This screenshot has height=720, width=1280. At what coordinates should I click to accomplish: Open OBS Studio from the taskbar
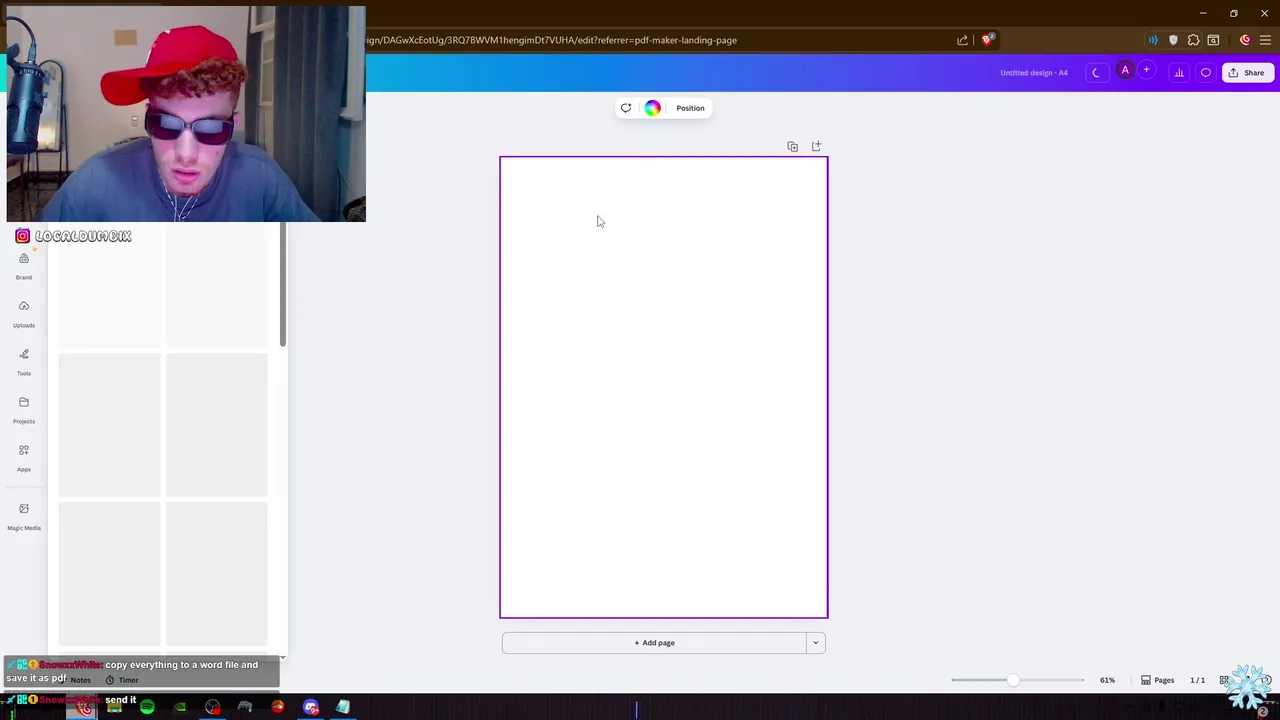[x=212, y=708]
